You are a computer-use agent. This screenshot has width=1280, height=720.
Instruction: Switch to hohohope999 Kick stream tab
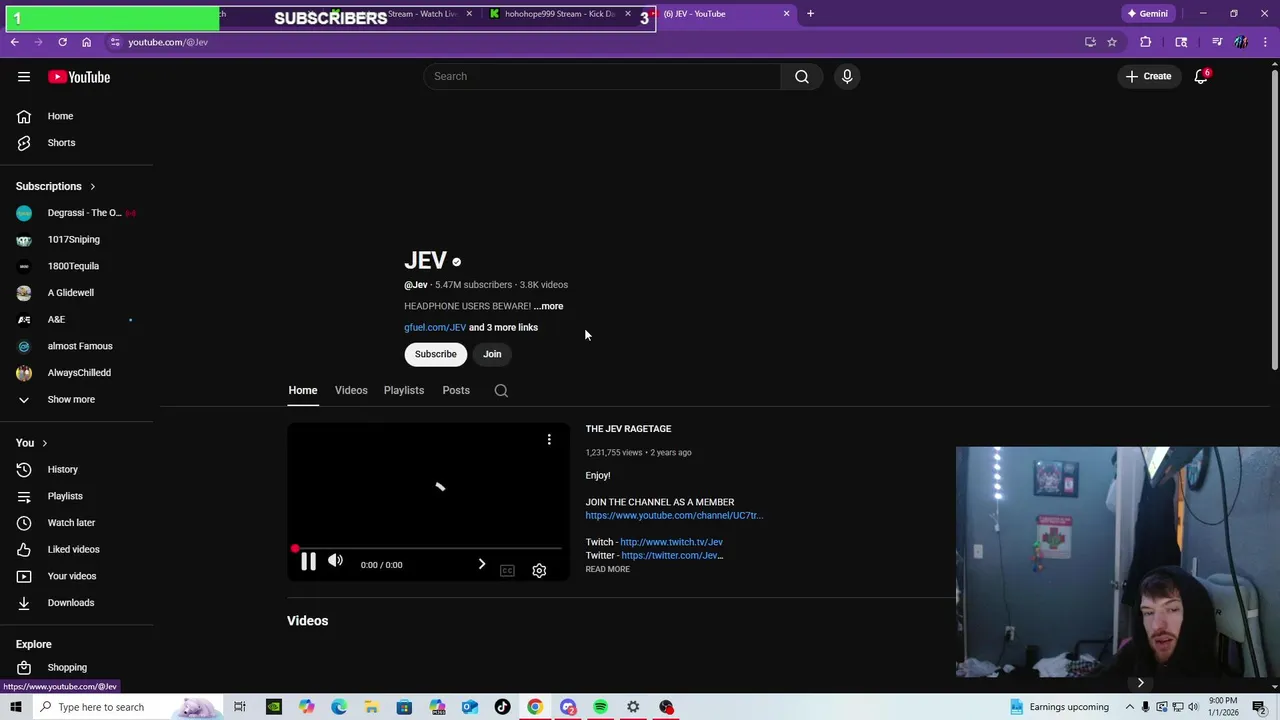tap(560, 14)
